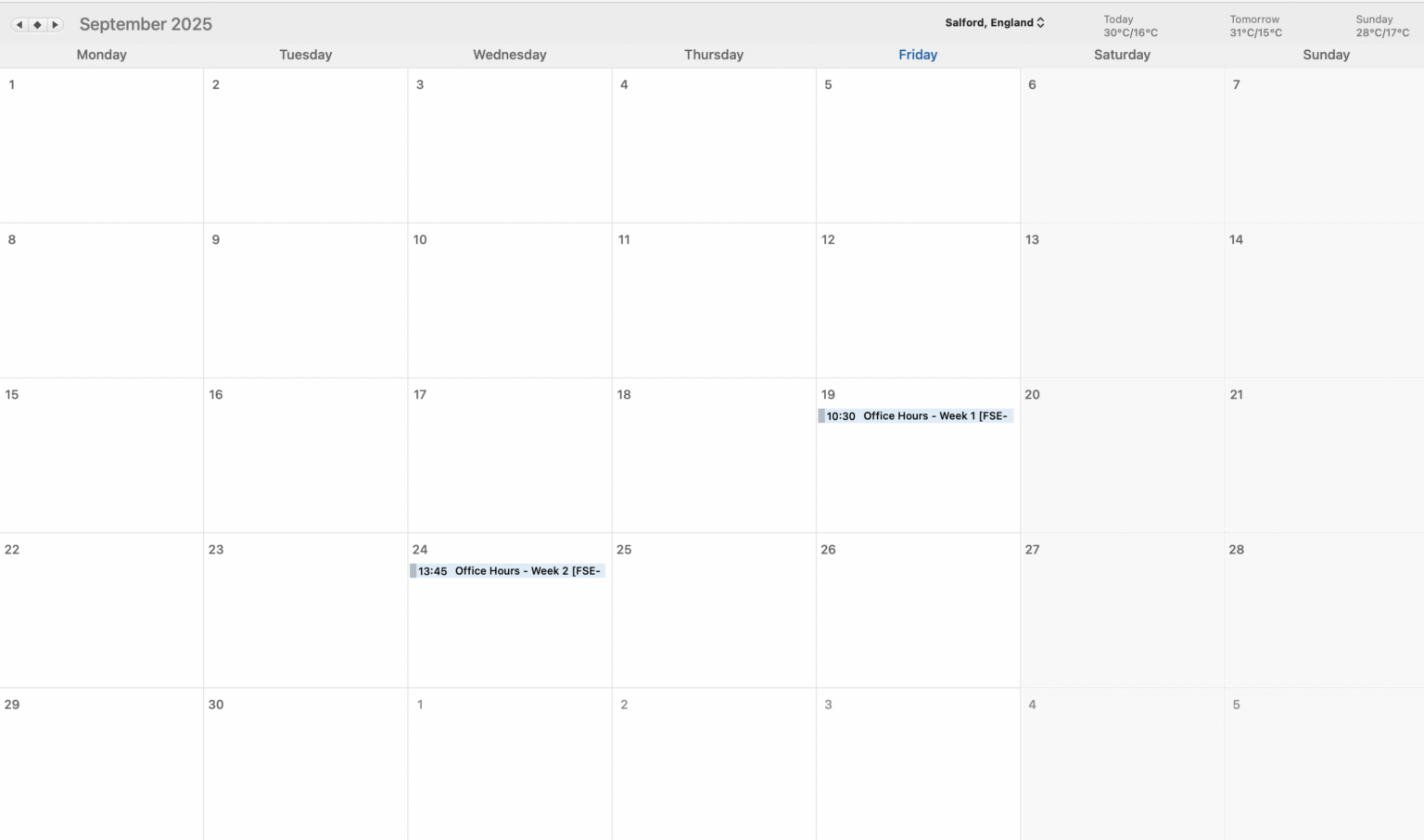1424x840 pixels.
Task: Click the forward arrow to view October
Action: [55, 24]
